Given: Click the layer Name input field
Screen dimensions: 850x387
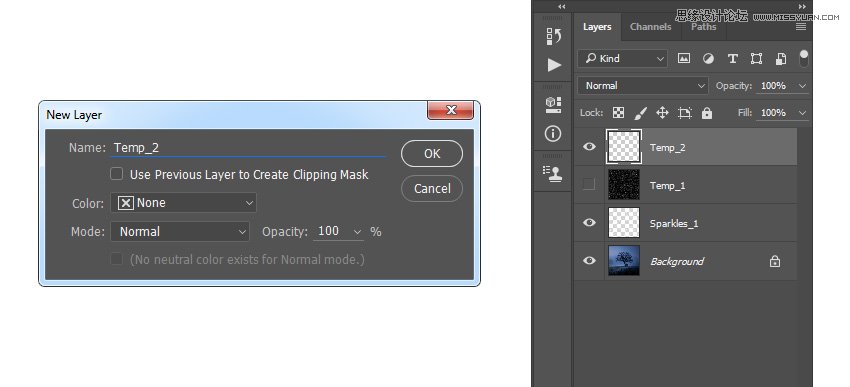Looking at the screenshot, I should point(248,147).
